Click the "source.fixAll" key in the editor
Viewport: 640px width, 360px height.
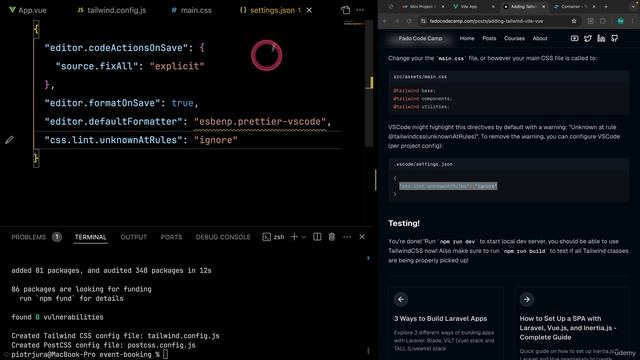tap(97, 66)
